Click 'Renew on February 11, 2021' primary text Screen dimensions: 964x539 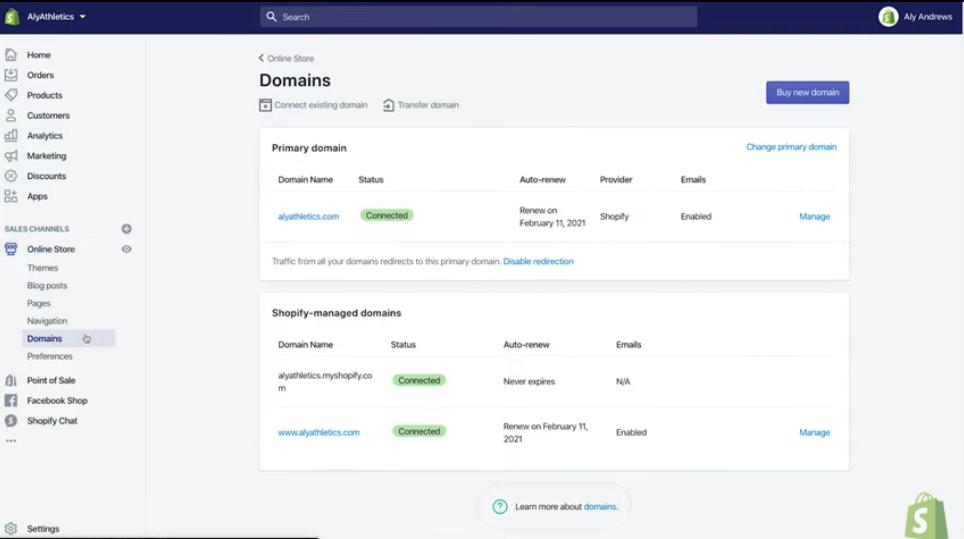[552, 216]
